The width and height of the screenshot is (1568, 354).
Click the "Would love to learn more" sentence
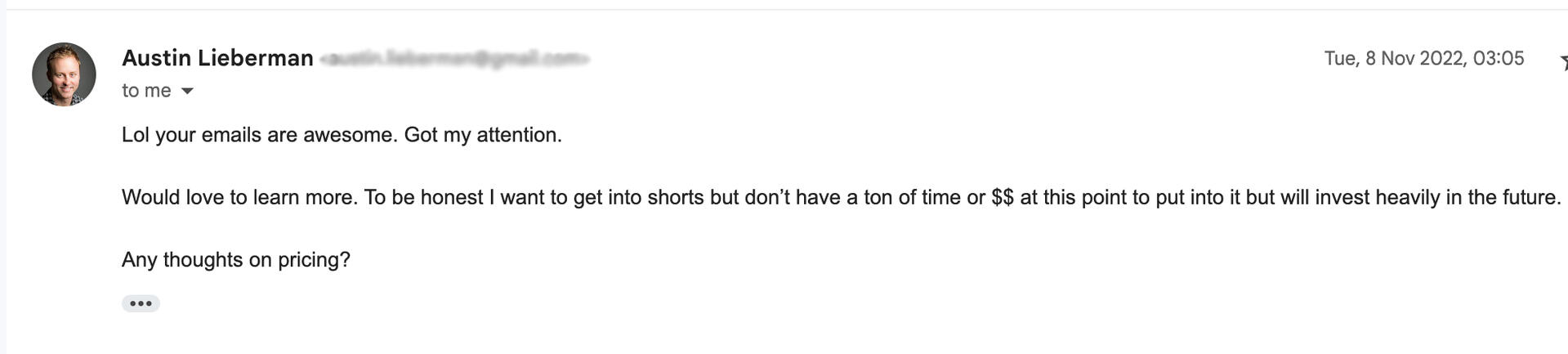239,197
